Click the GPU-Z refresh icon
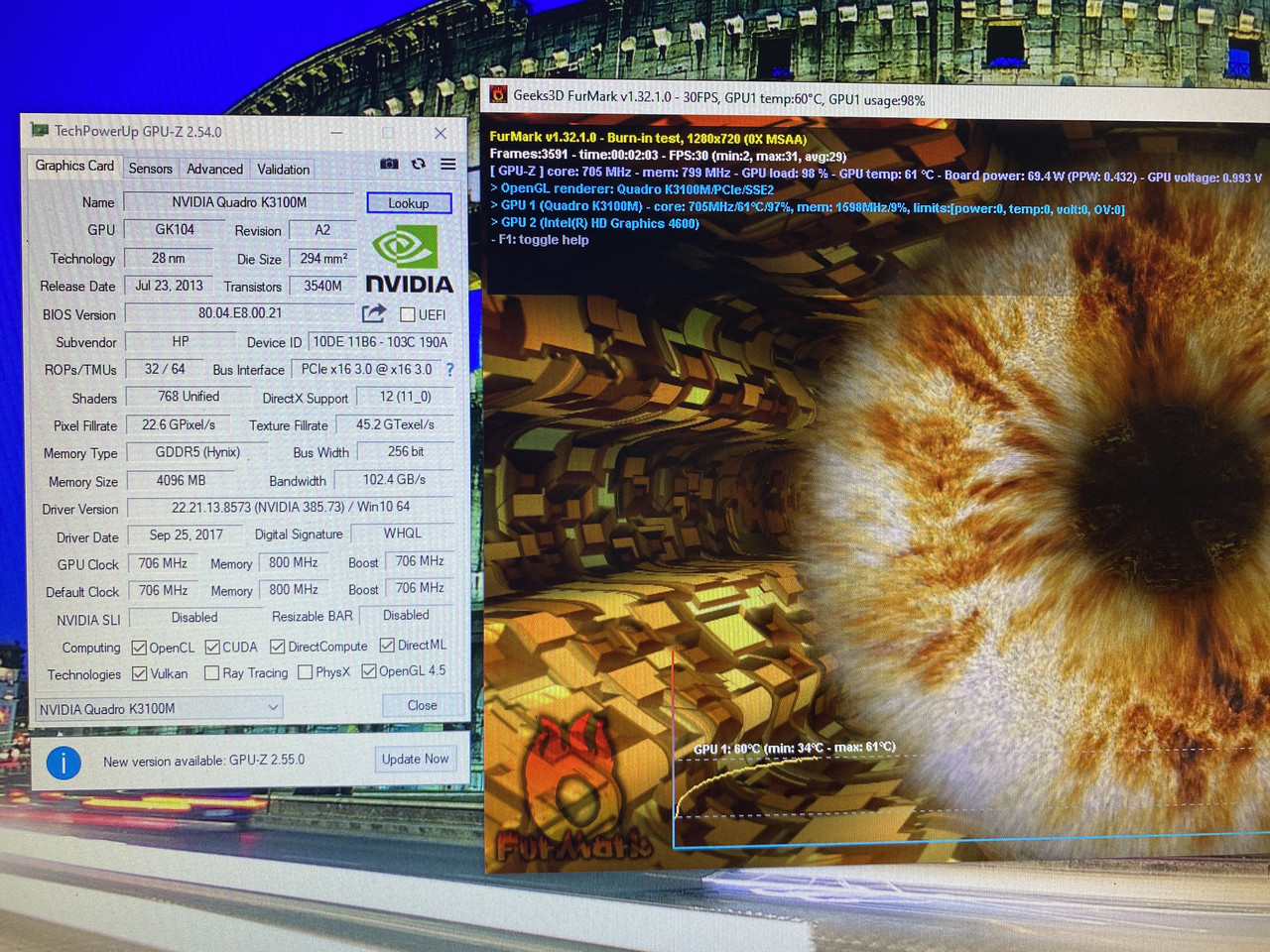 (419, 164)
